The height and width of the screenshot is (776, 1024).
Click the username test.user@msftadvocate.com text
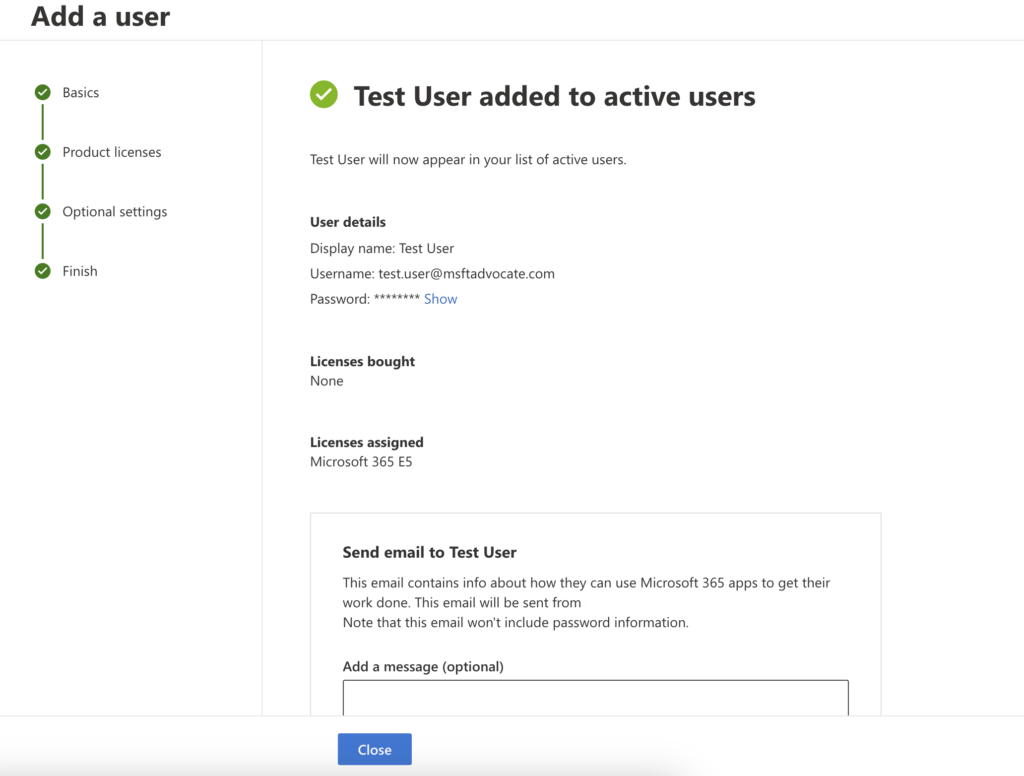466,274
